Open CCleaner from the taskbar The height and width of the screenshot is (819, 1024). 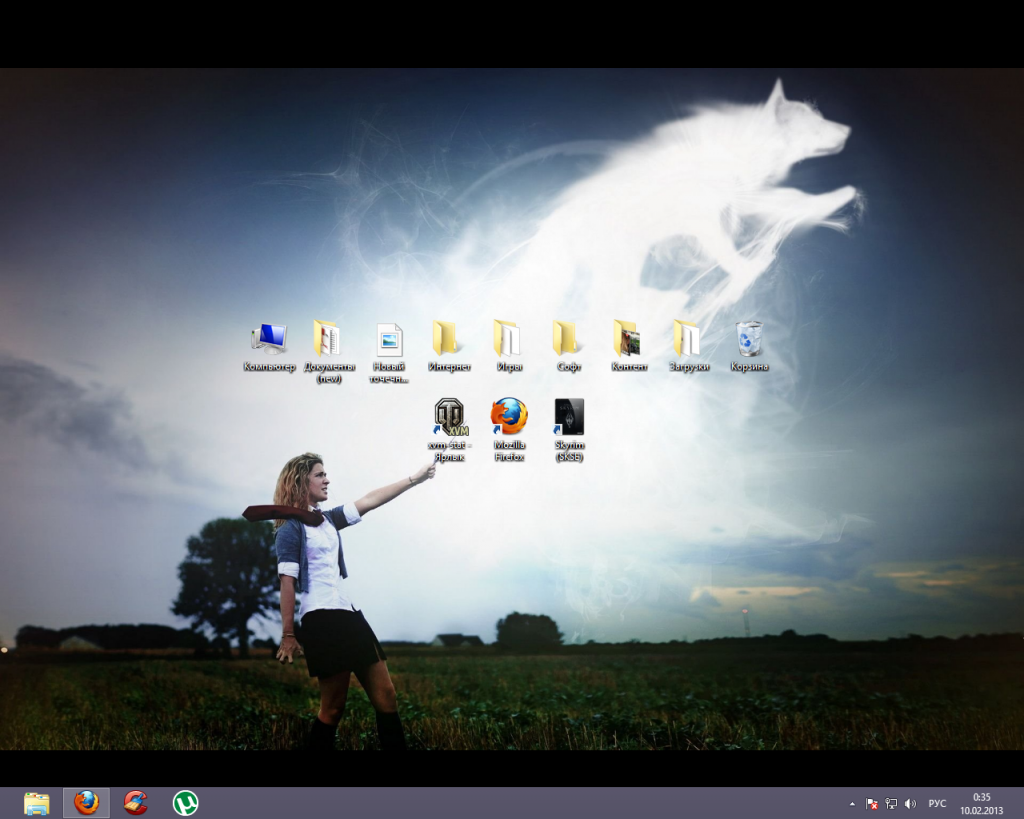(x=135, y=803)
